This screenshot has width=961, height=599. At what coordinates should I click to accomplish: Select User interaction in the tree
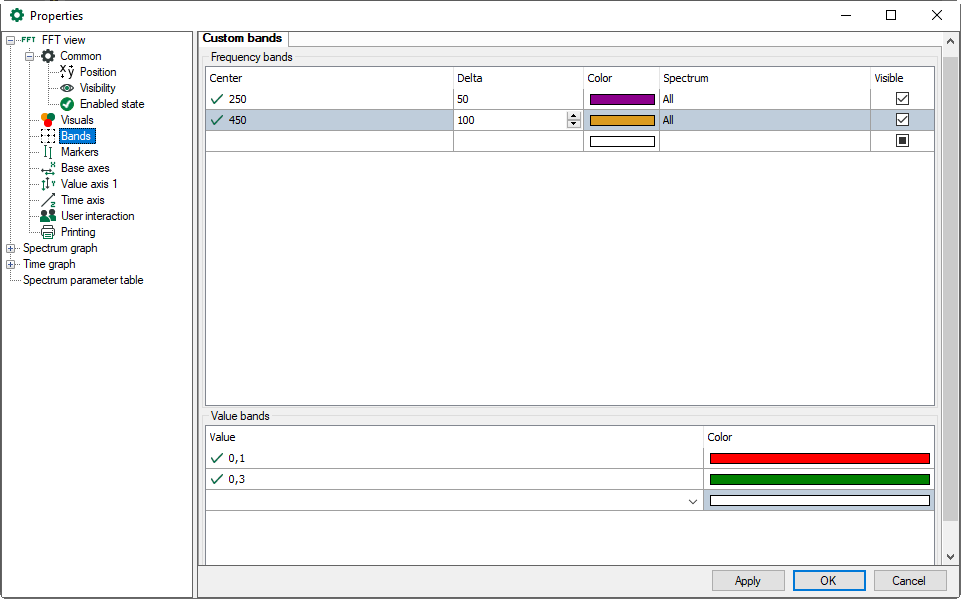tap(97, 216)
